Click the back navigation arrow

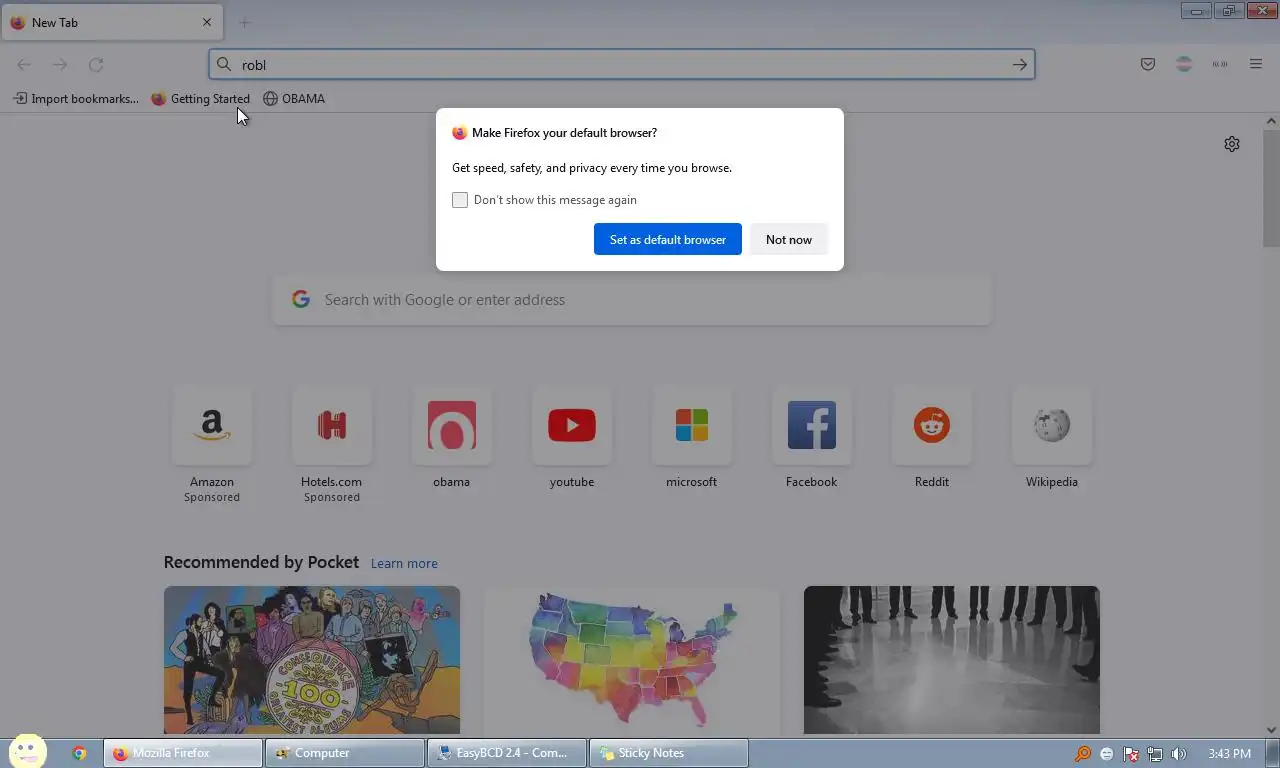[24, 65]
